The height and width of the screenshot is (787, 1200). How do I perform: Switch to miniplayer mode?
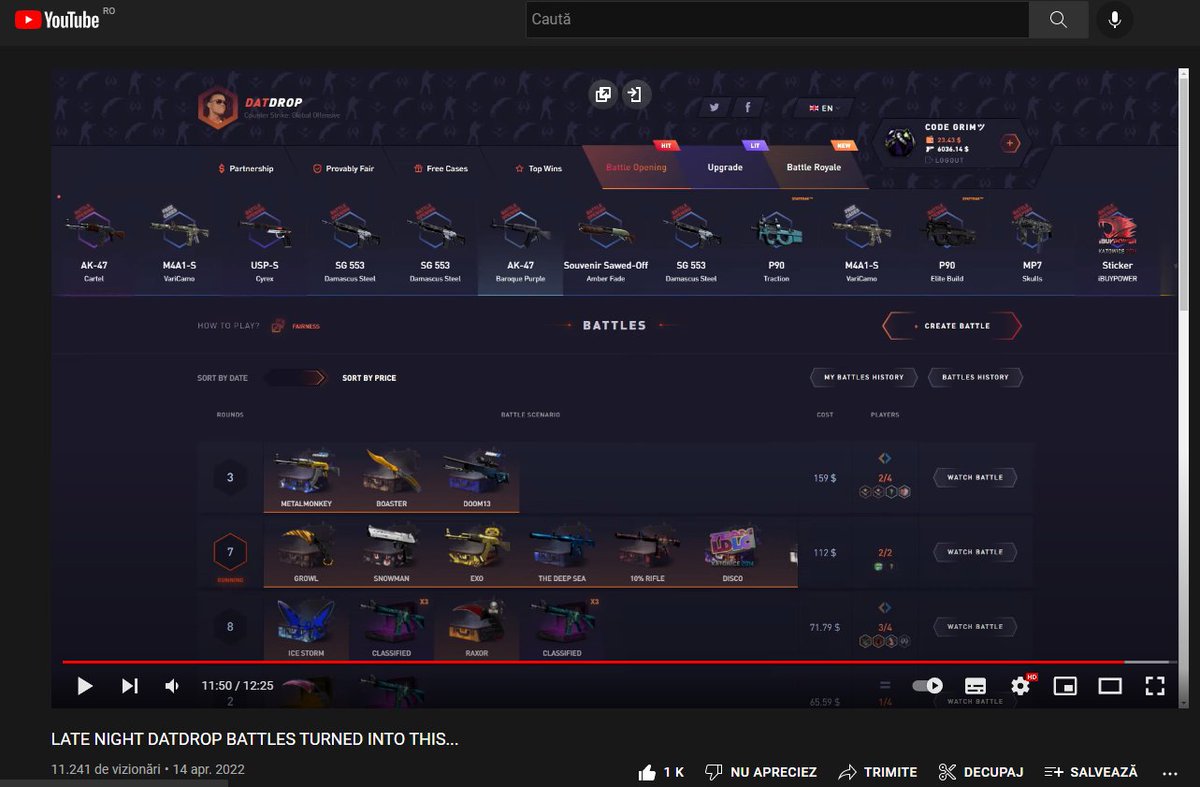tap(1065, 686)
